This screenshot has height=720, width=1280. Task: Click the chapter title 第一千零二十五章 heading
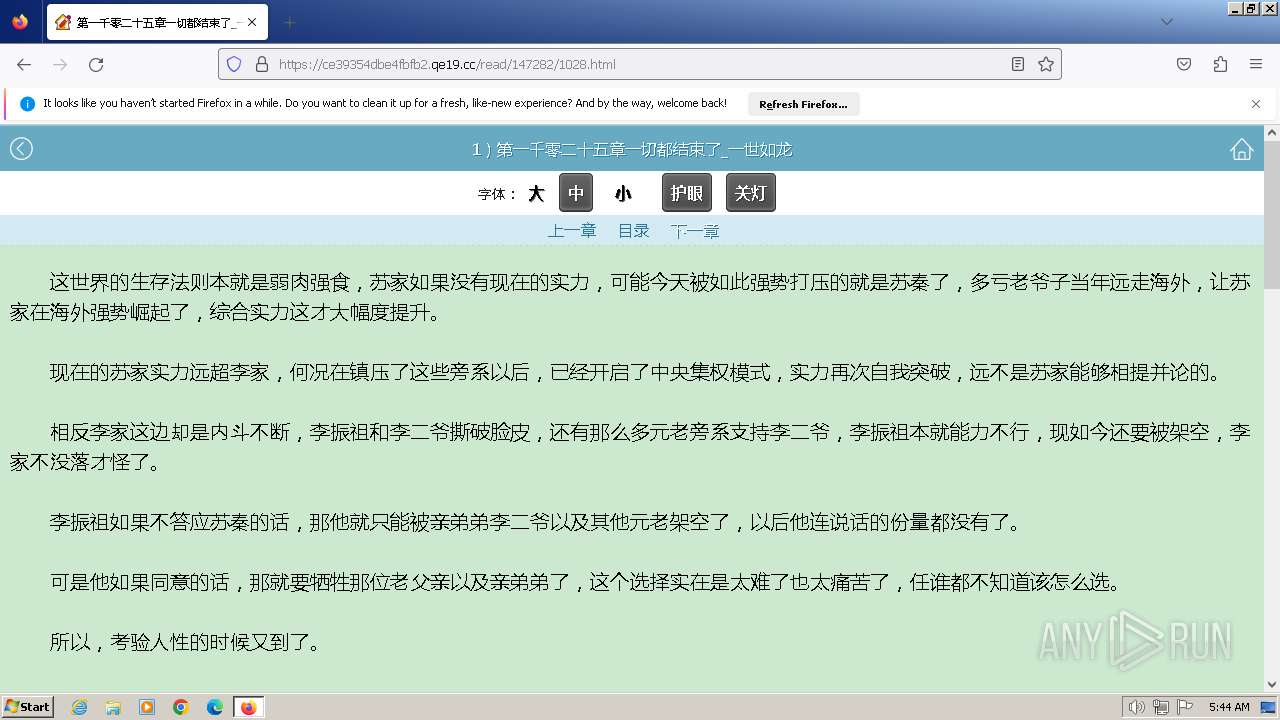click(632, 149)
